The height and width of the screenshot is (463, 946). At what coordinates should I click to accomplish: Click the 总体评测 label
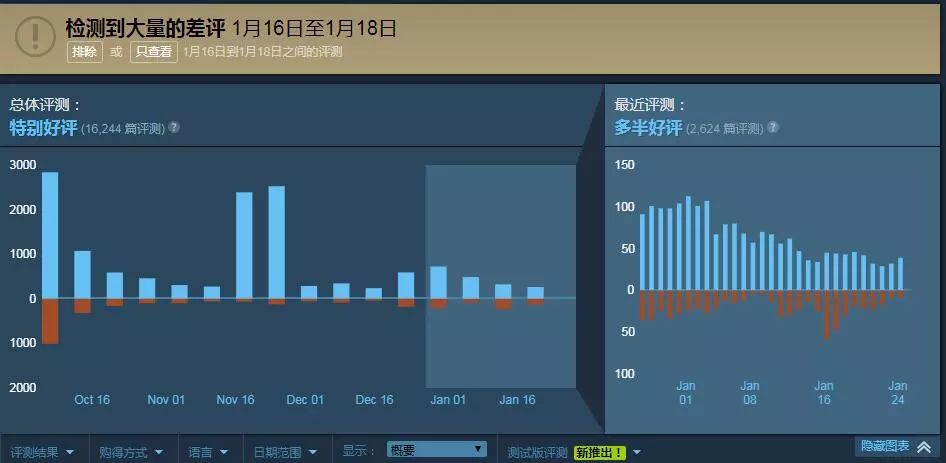[45, 105]
